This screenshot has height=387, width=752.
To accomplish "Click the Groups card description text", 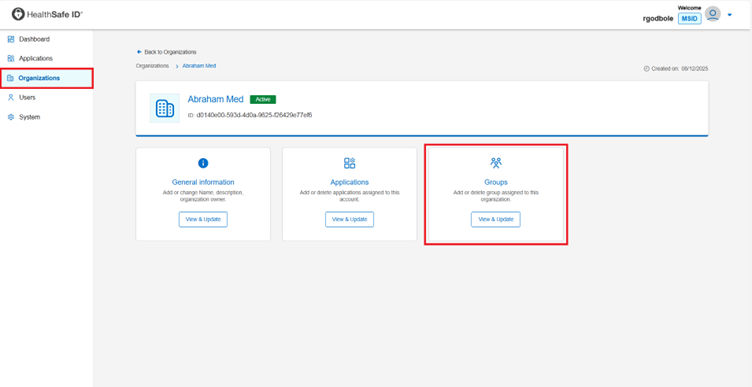I will [496, 196].
